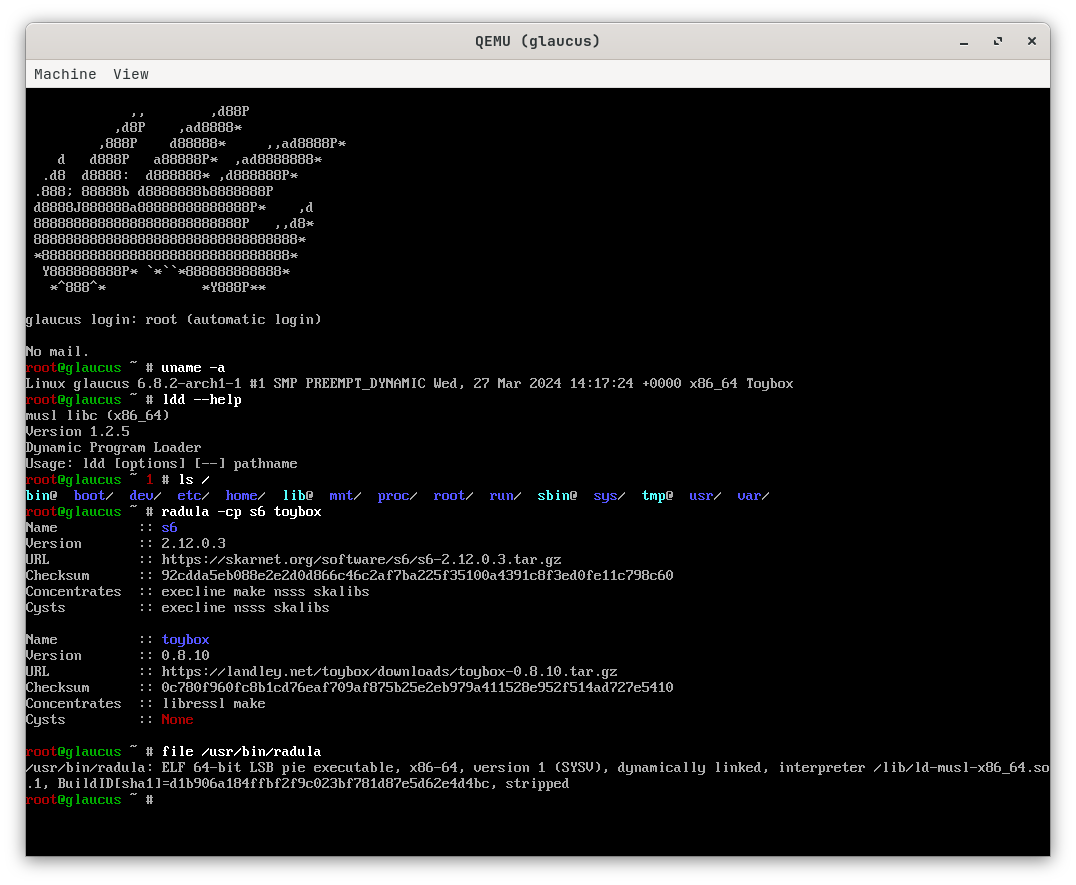Minimize the QEMU window
1076x885 pixels.
click(x=964, y=41)
